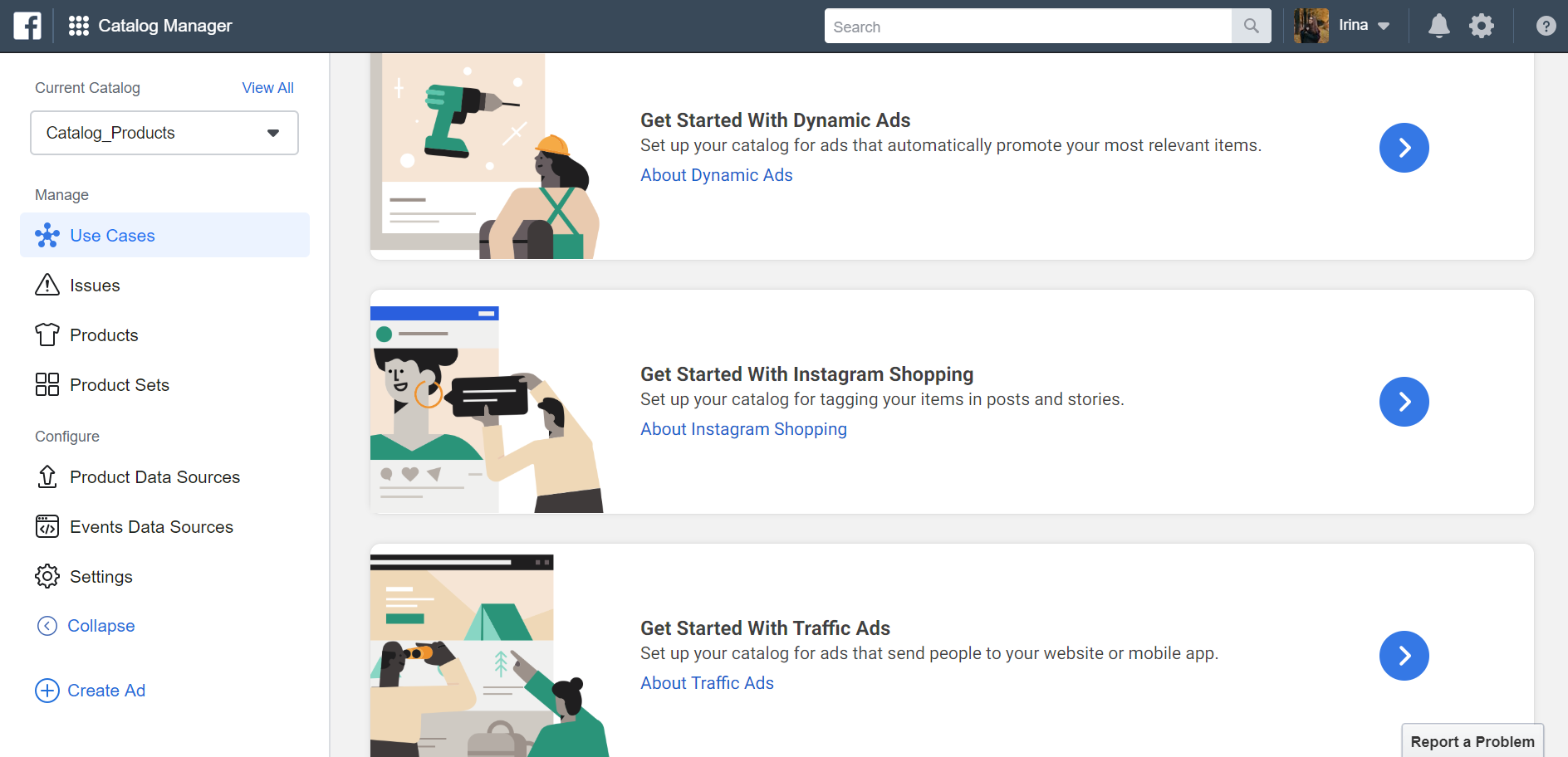The image size is (1568, 757).
Task: Open the Catalog_Products dropdown
Action: coord(164,133)
